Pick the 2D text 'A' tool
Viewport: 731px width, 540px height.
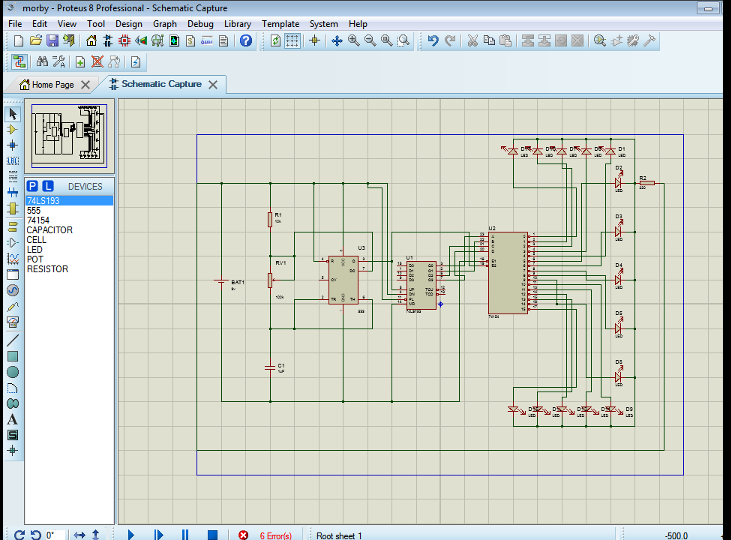coord(13,420)
